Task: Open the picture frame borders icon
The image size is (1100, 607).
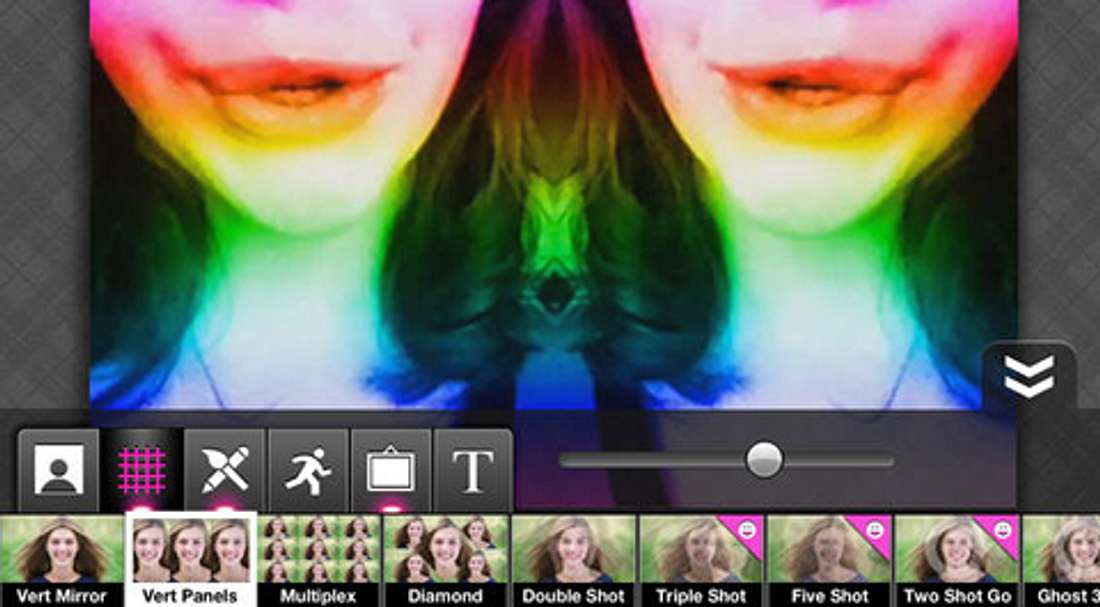Action: click(x=391, y=470)
